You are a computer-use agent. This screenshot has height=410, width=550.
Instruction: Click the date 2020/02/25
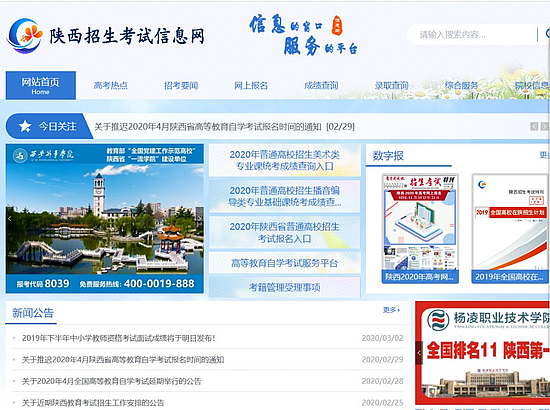(x=382, y=402)
